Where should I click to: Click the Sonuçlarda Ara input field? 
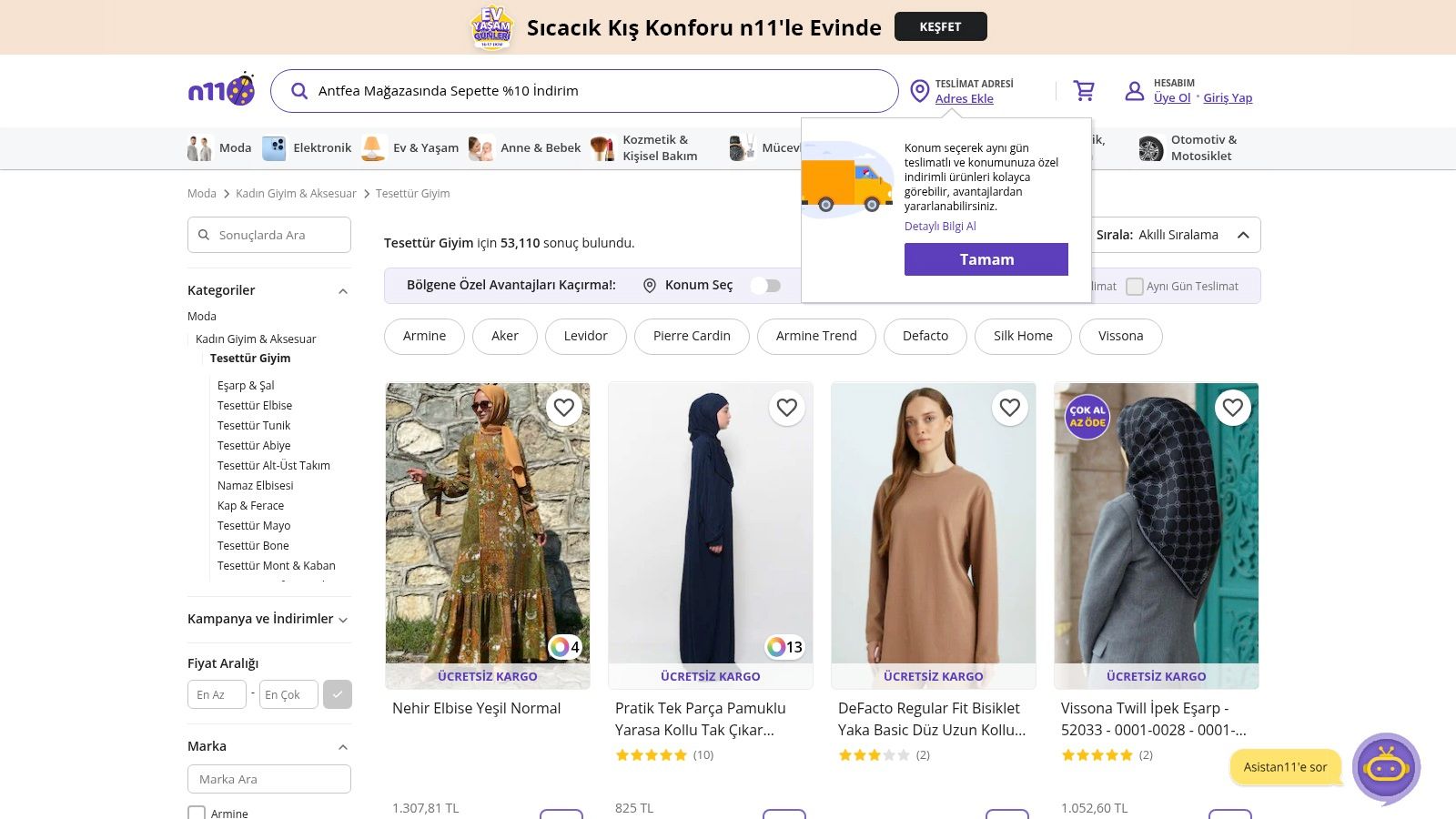[269, 235]
